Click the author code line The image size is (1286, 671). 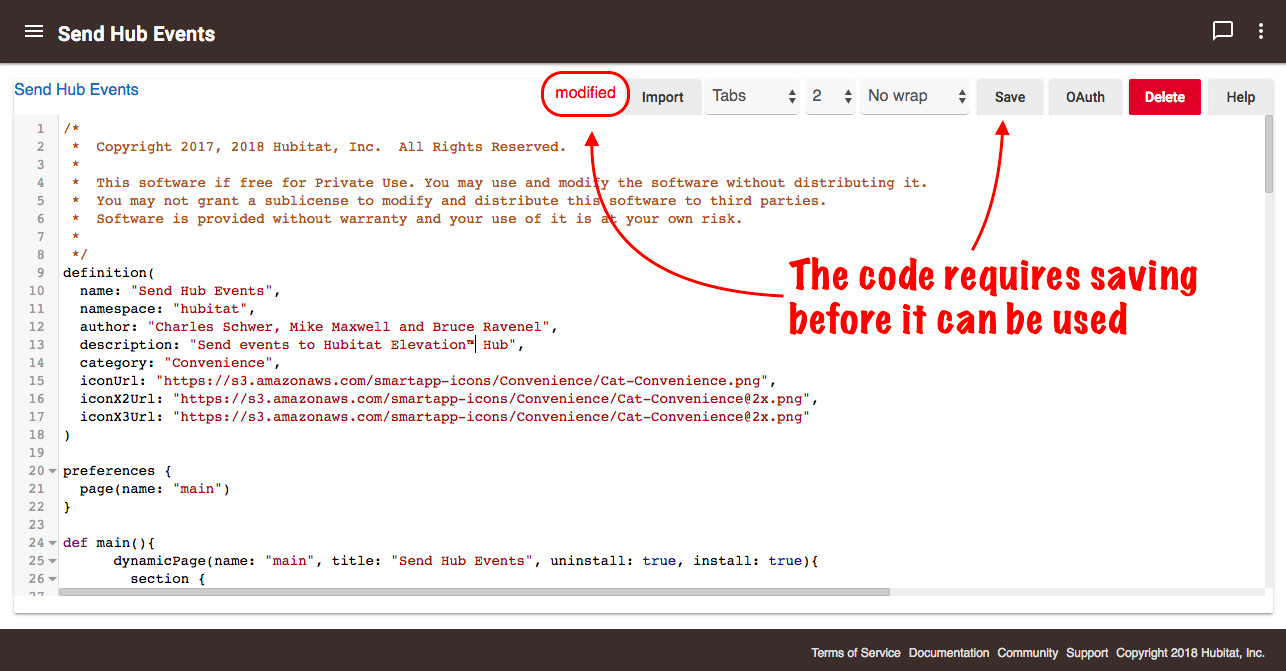pyautogui.click(x=318, y=327)
